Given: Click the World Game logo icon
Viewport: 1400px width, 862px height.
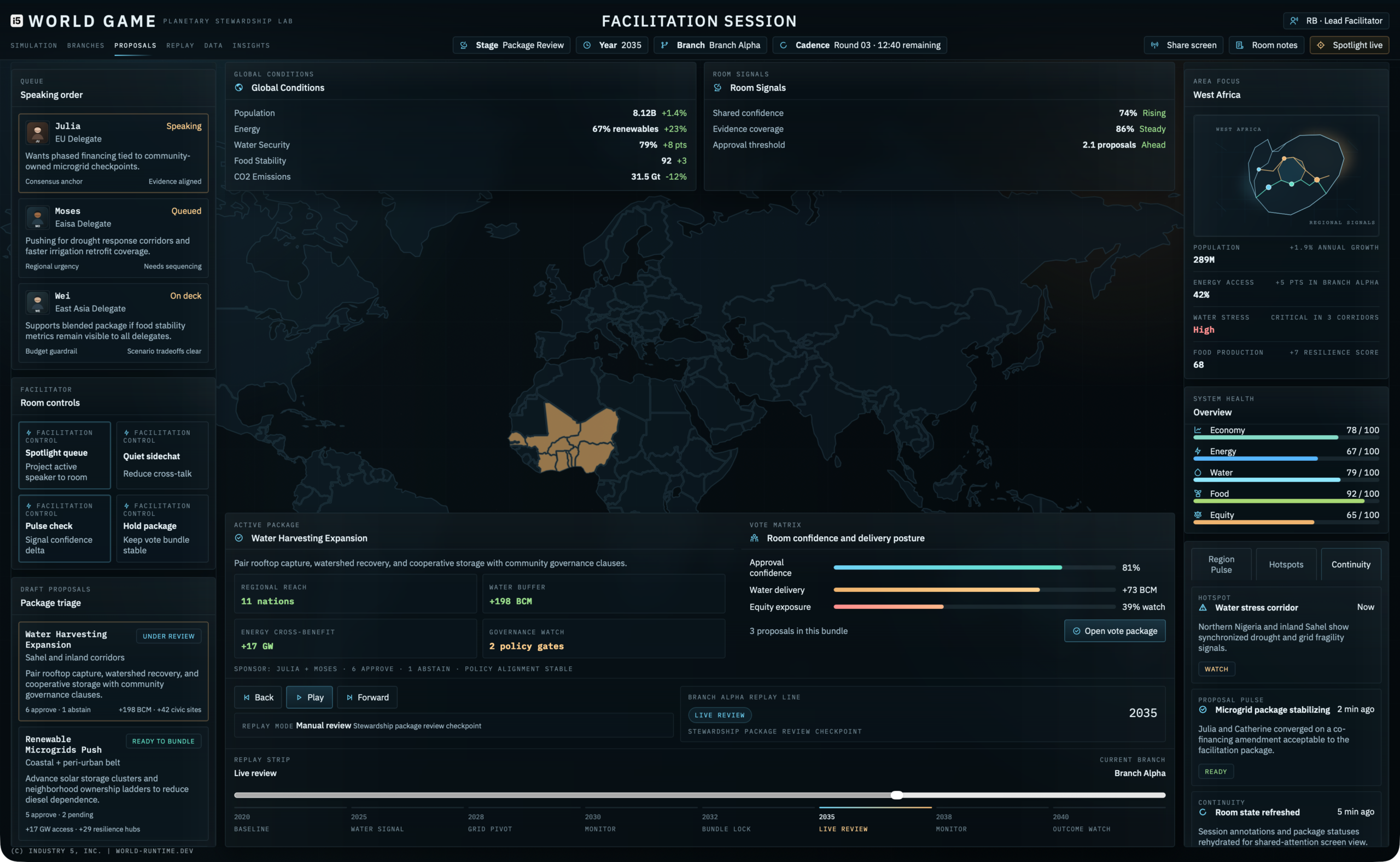Looking at the screenshot, I should tap(16, 21).
